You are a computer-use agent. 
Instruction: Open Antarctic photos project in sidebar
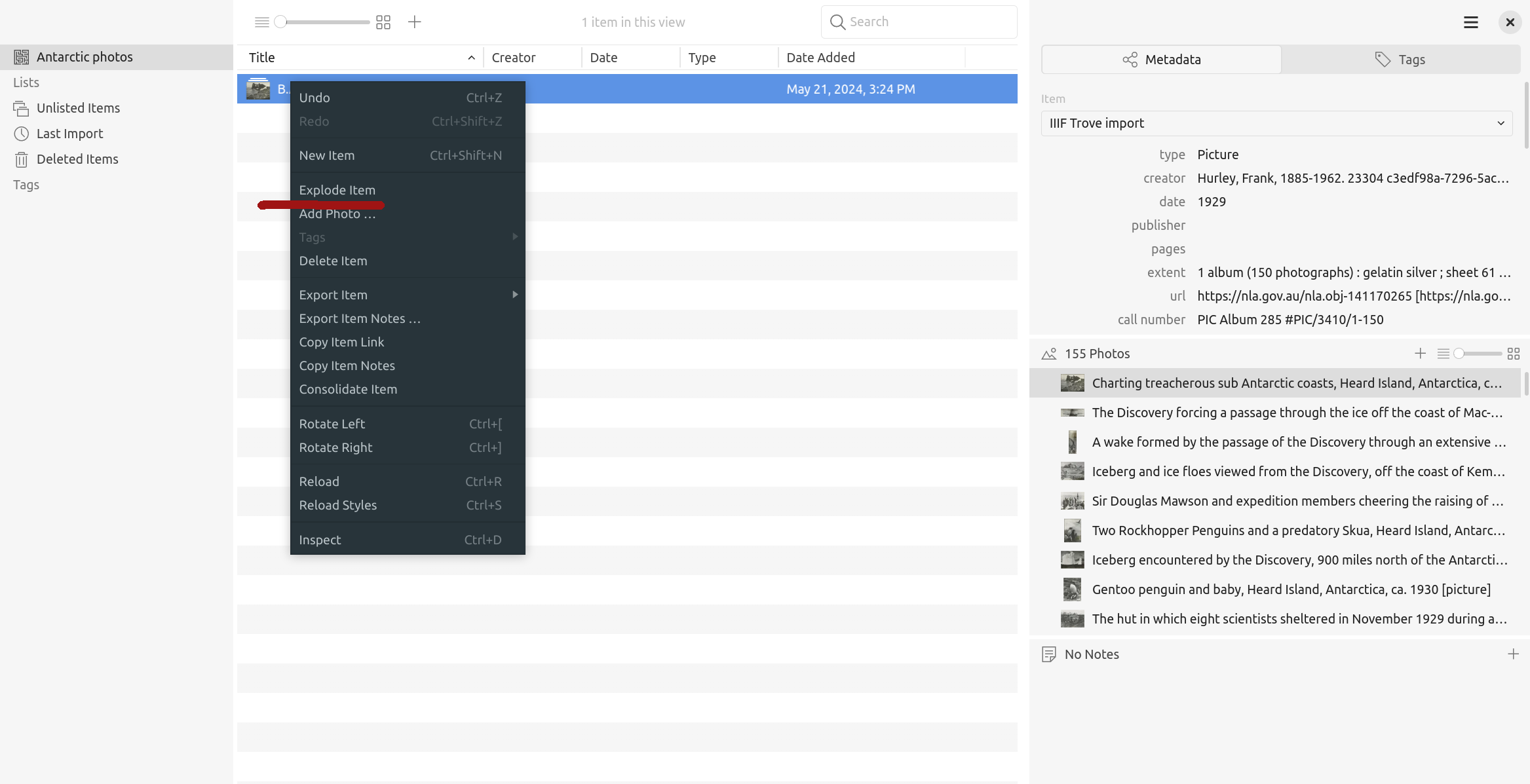(117, 57)
